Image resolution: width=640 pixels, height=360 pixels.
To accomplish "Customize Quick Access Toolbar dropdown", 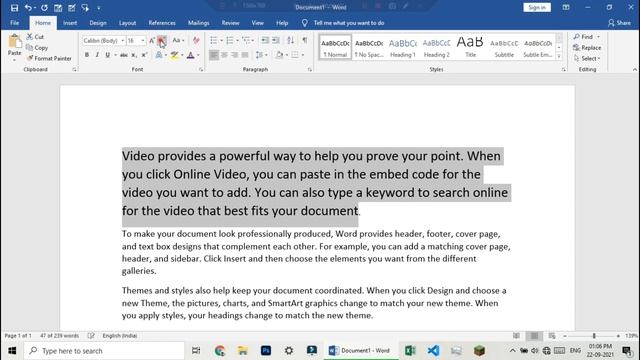I will pos(99,8).
